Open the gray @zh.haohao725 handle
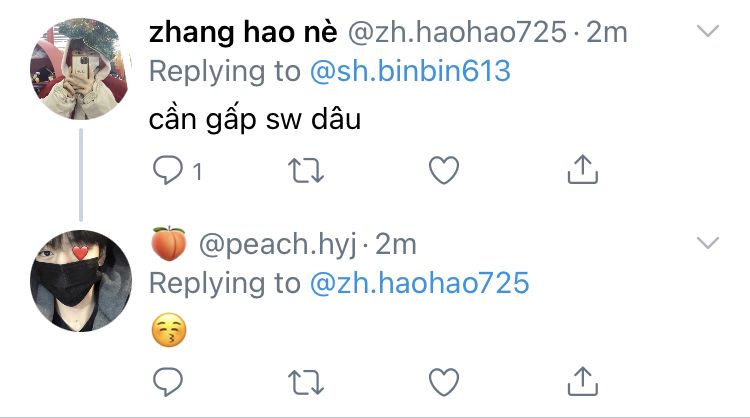 point(457,33)
